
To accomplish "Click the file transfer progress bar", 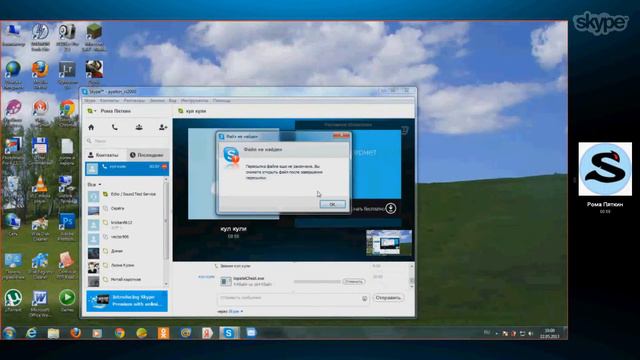I will coord(317,282).
